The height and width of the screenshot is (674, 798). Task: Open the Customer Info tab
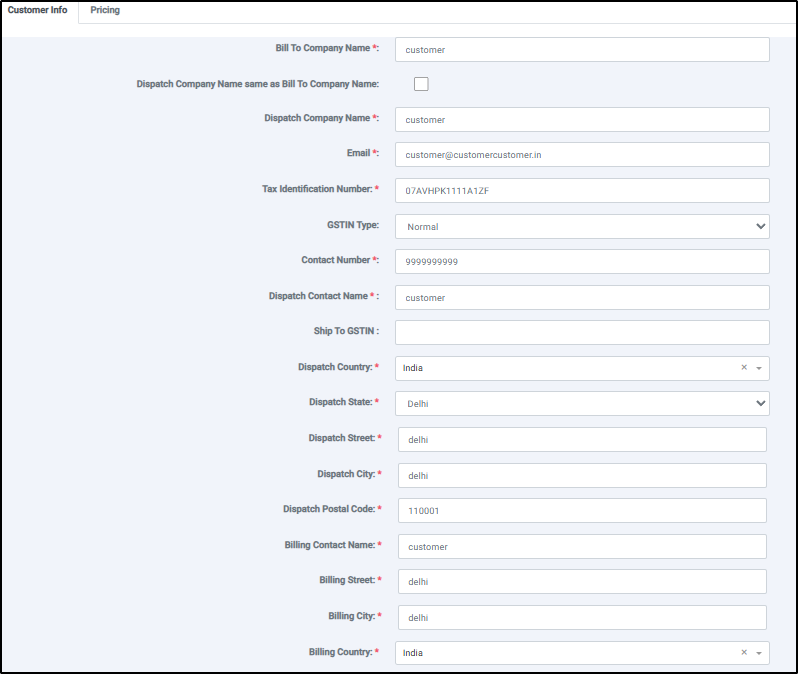(38, 11)
